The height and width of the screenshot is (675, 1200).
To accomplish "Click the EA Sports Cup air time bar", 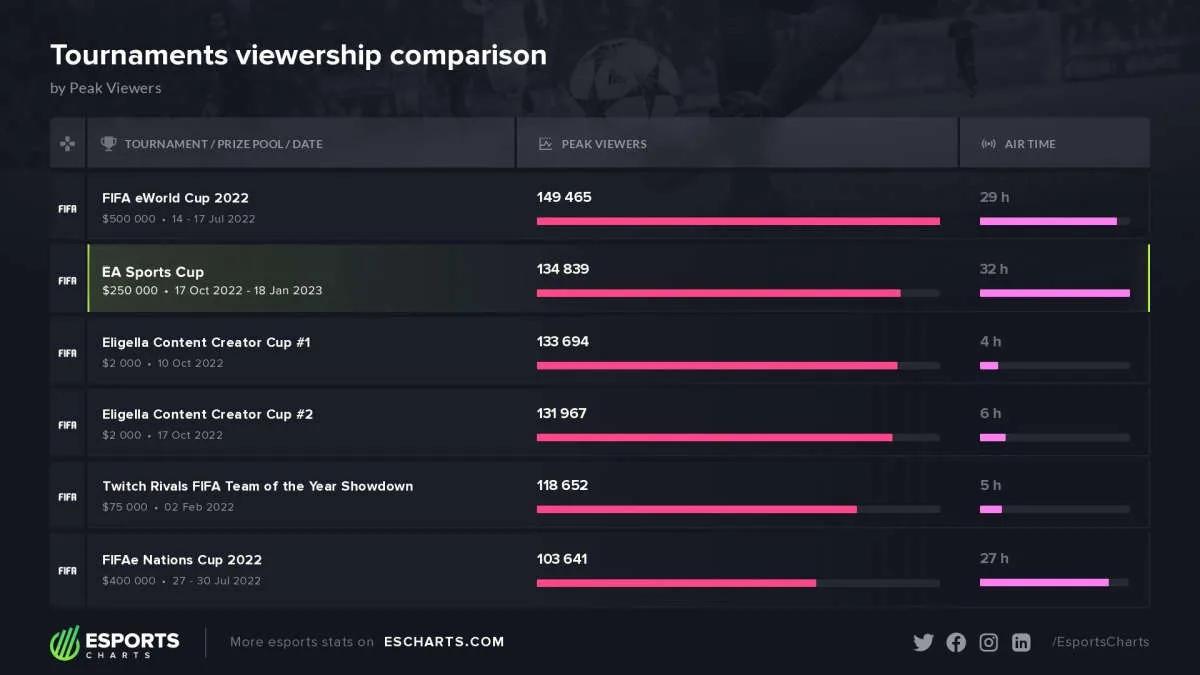I will click(x=1054, y=293).
